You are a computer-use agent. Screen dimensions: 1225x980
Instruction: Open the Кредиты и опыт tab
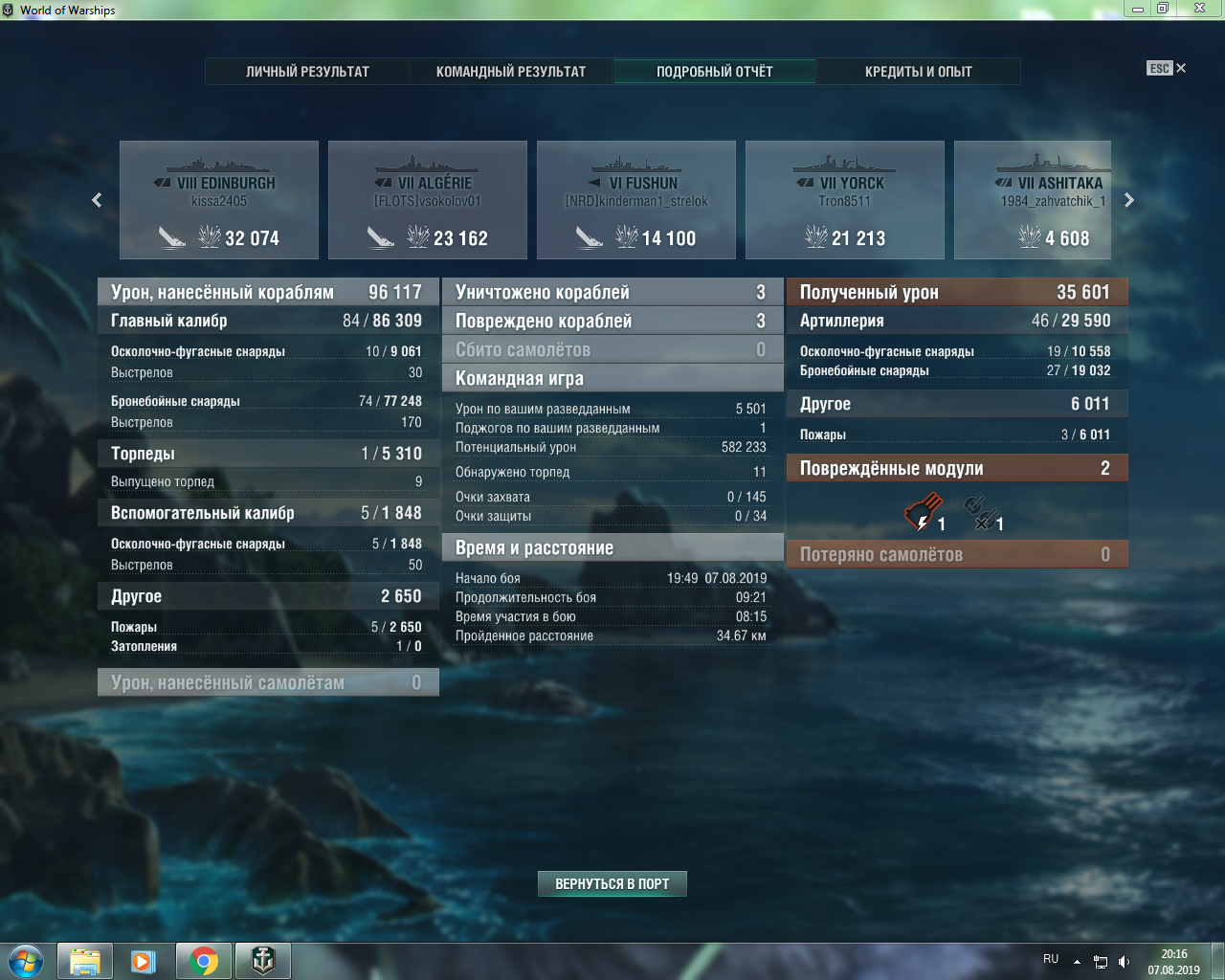coord(918,72)
